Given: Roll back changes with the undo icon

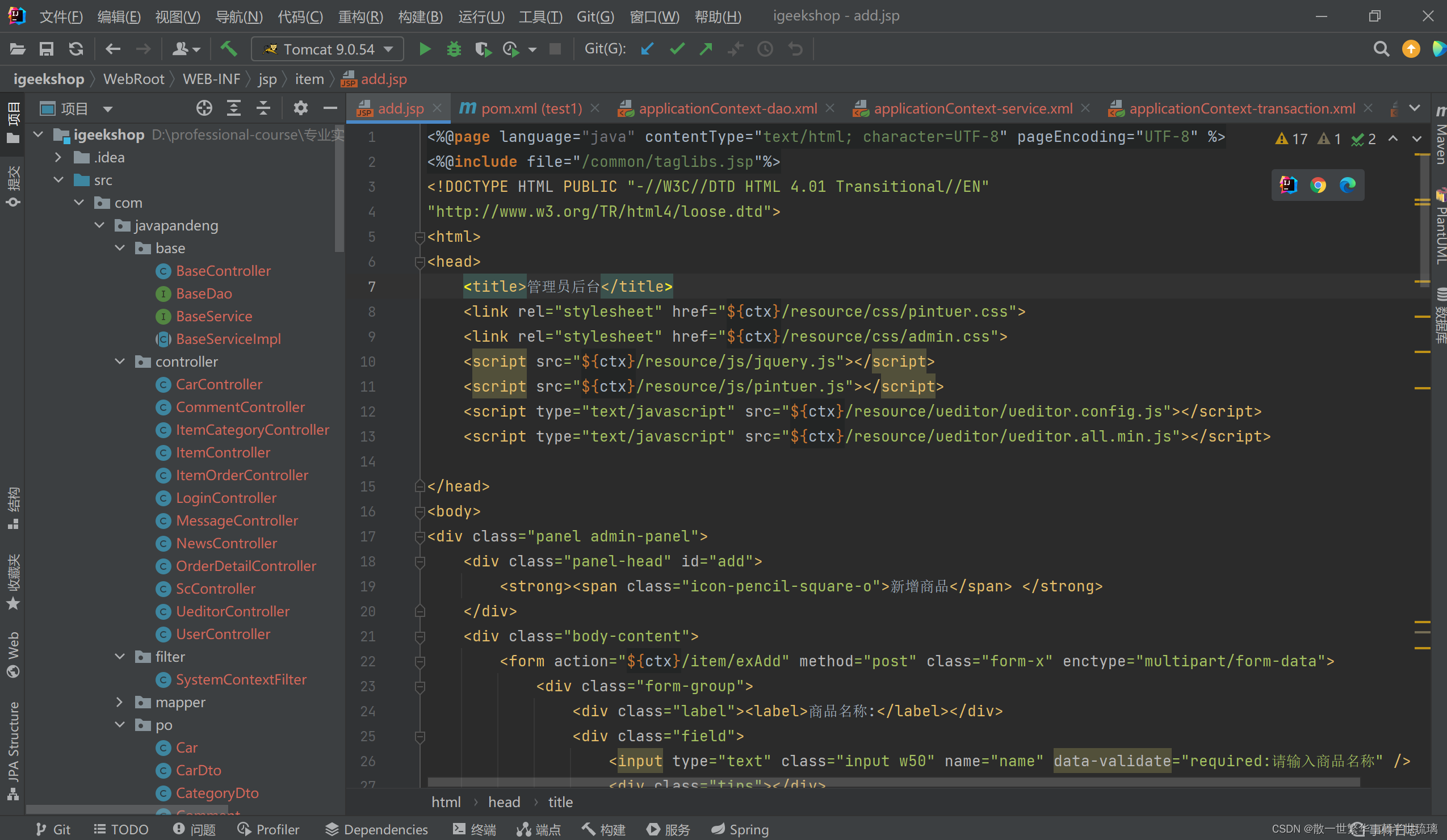Looking at the screenshot, I should [795, 49].
